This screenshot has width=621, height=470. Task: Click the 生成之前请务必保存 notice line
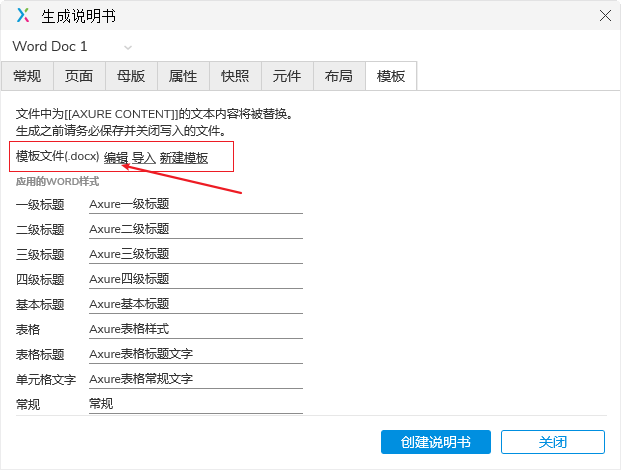[x=121, y=131]
